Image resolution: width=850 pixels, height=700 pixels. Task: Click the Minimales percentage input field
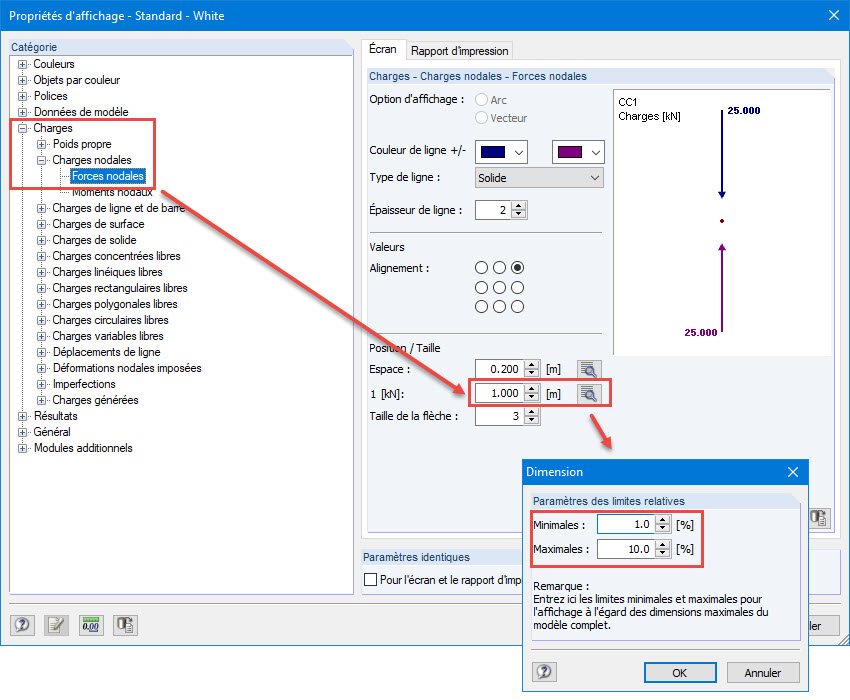pyautogui.click(x=626, y=524)
